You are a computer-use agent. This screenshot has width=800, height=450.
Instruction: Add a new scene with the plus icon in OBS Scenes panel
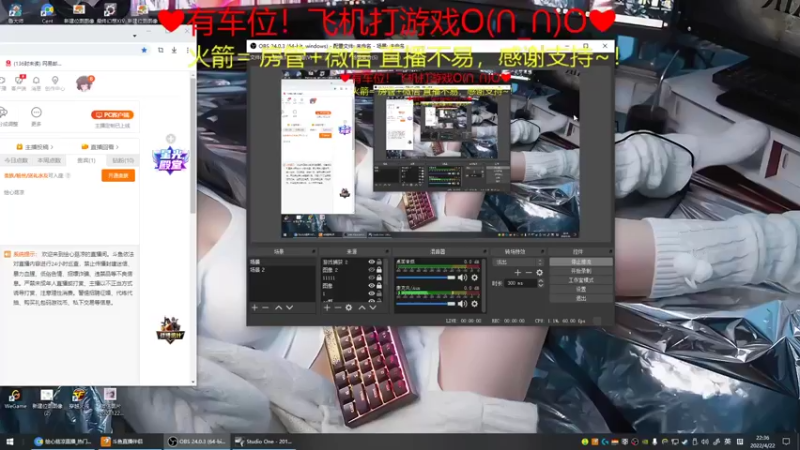click(254, 308)
